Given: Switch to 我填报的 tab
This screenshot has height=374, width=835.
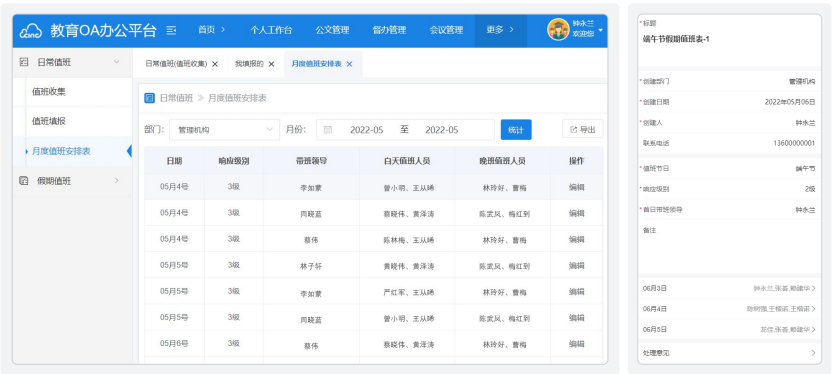Looking at the screenshot, I should (249, 64).
